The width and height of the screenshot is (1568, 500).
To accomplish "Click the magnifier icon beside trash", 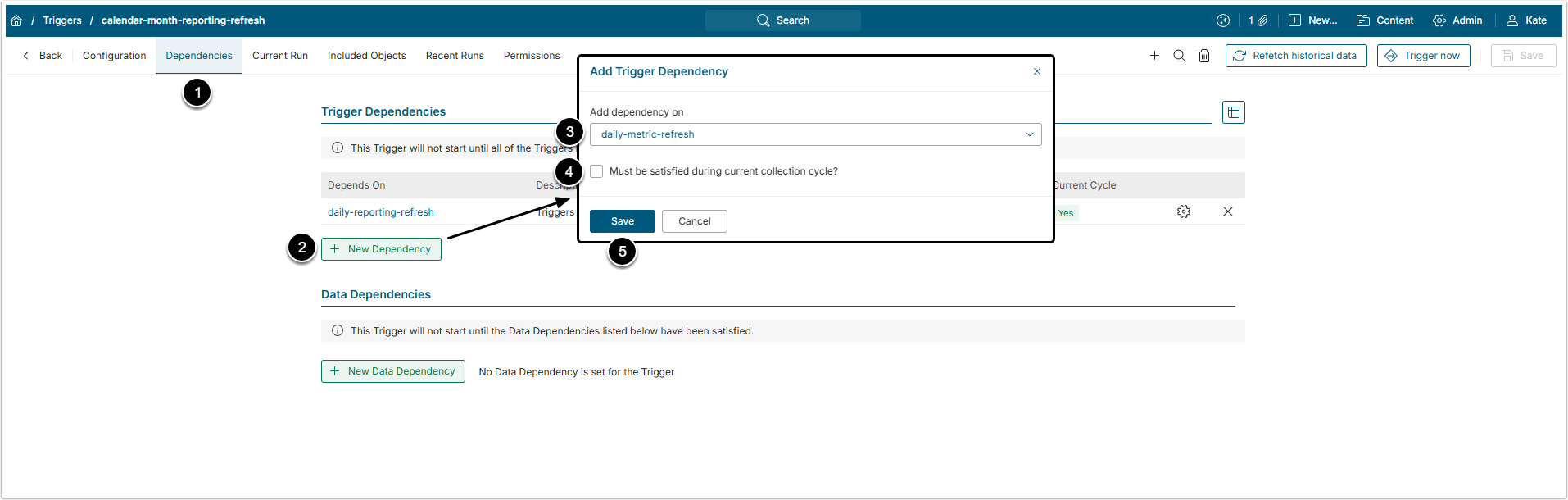I will [1179, 56].
